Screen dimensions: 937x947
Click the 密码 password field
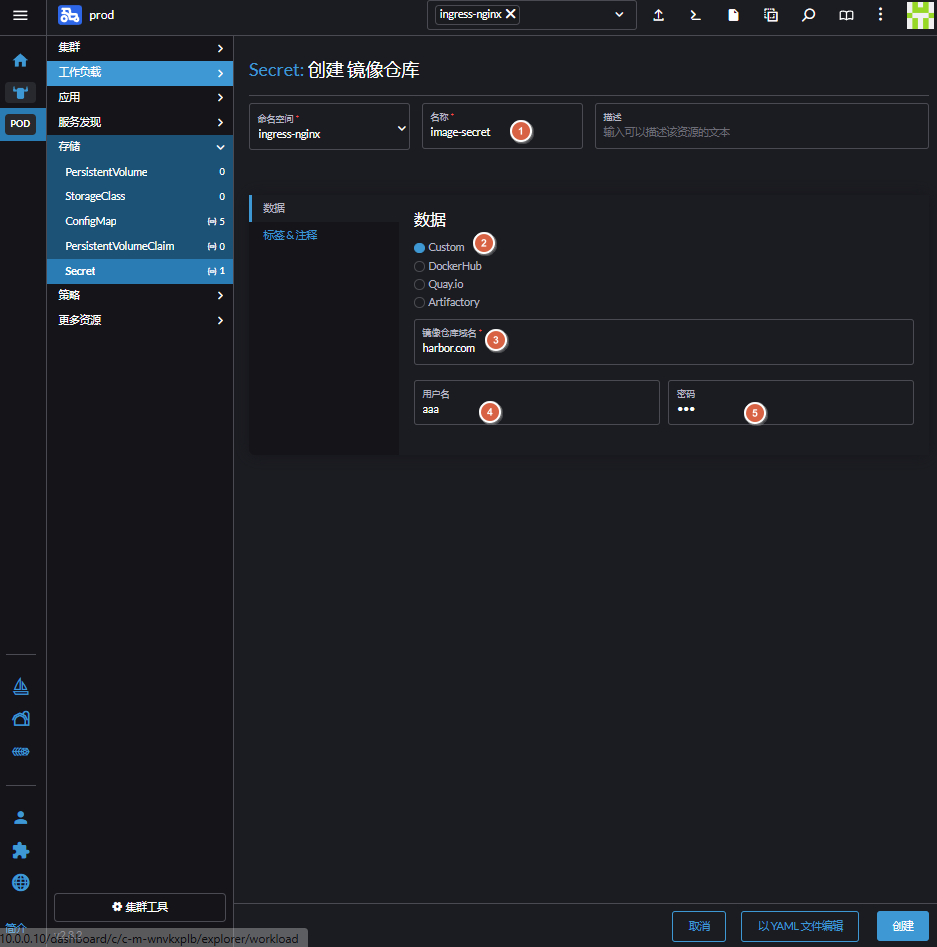pos(791,402)
